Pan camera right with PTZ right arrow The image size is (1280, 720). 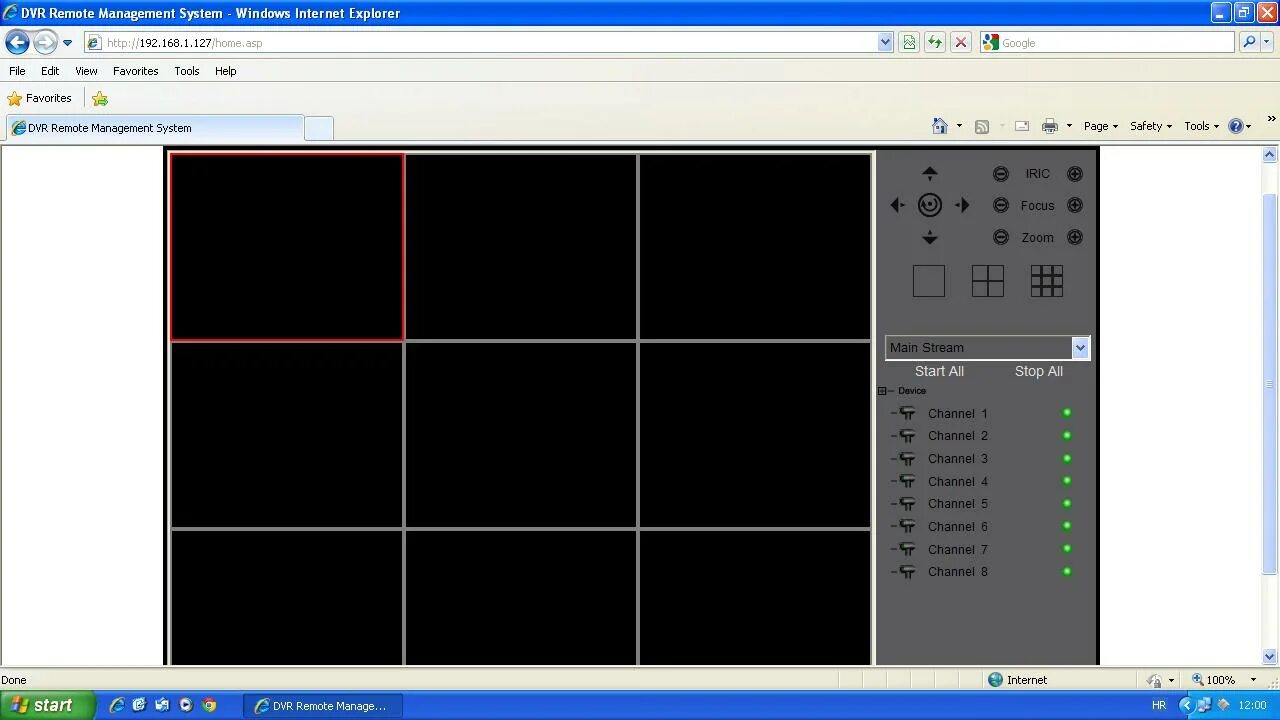pos(962,205)
